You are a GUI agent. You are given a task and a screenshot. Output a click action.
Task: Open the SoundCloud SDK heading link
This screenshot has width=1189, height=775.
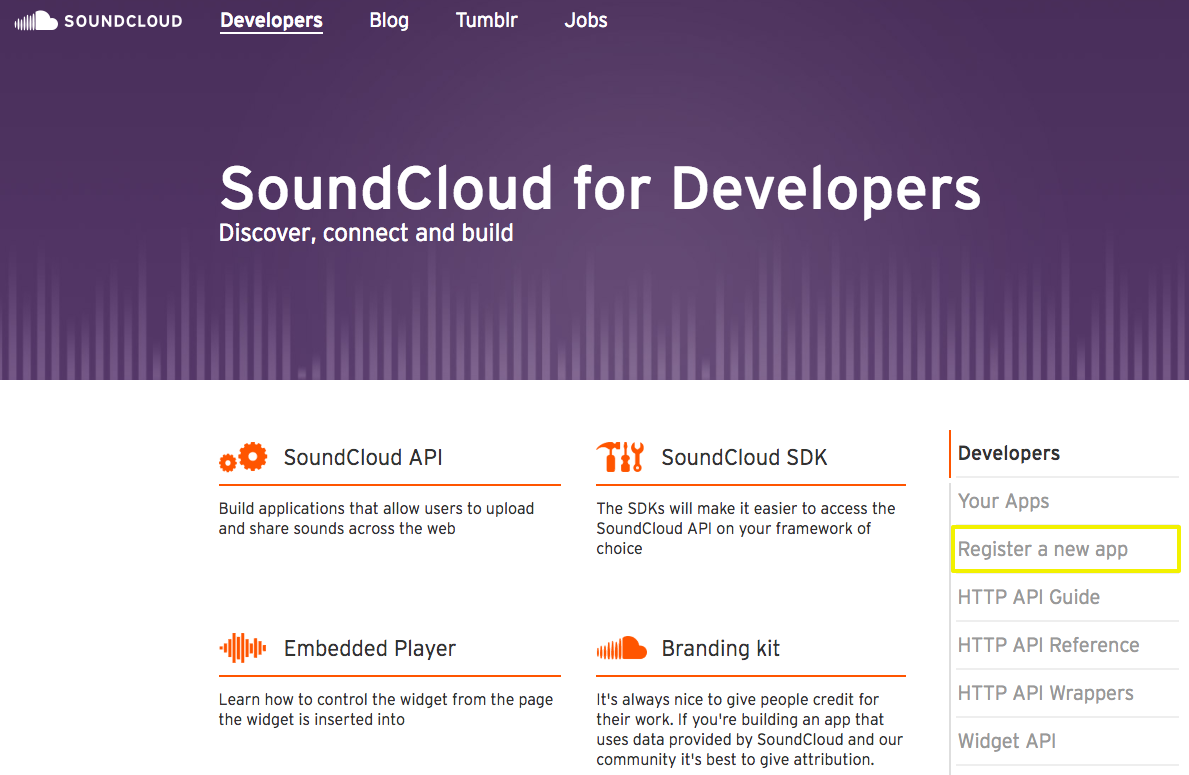coord(744,457)
